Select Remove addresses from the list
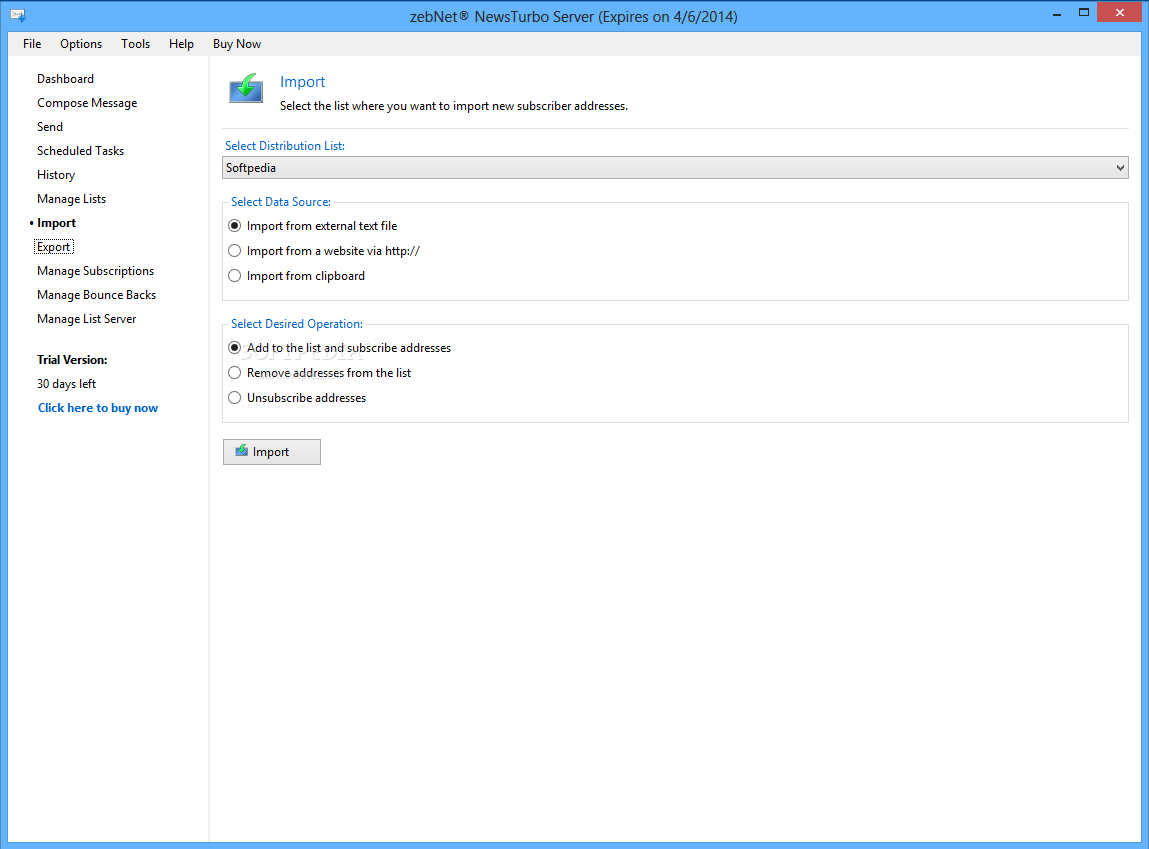The width and height of the screenshot is (1149, 849). click(320, 373)
